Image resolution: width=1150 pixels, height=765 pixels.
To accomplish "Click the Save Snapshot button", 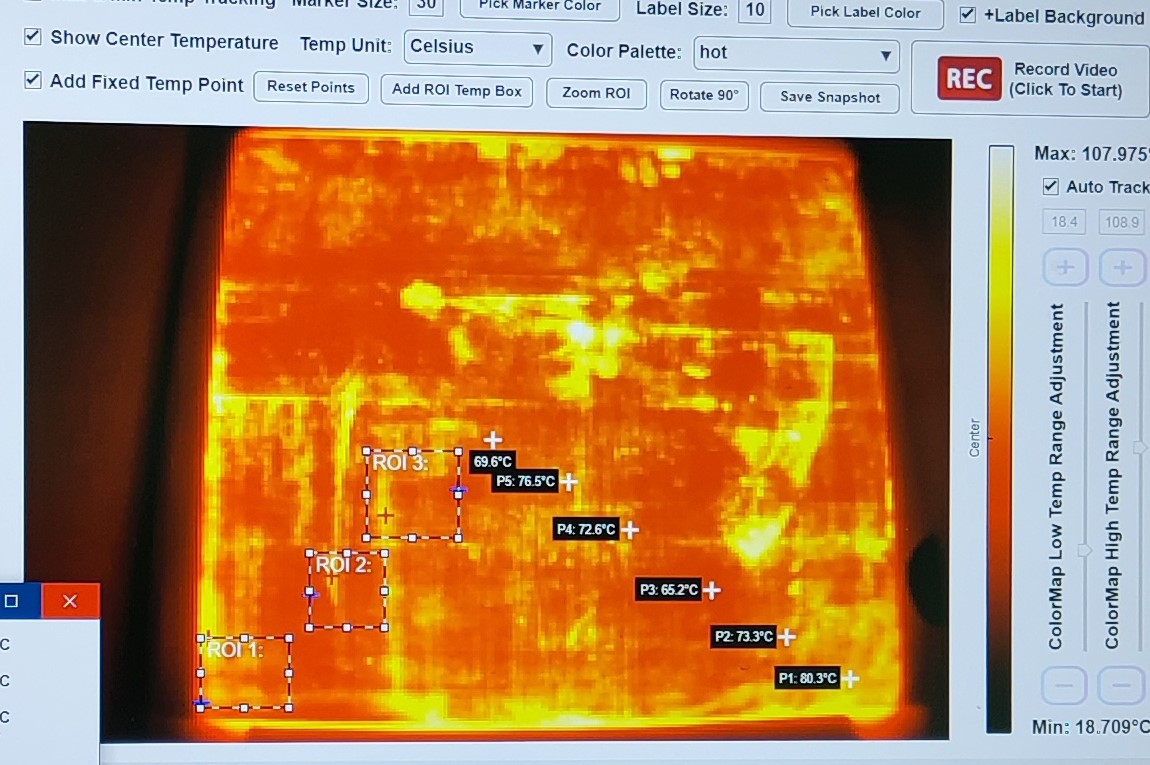I will click(x=829, y=98).
